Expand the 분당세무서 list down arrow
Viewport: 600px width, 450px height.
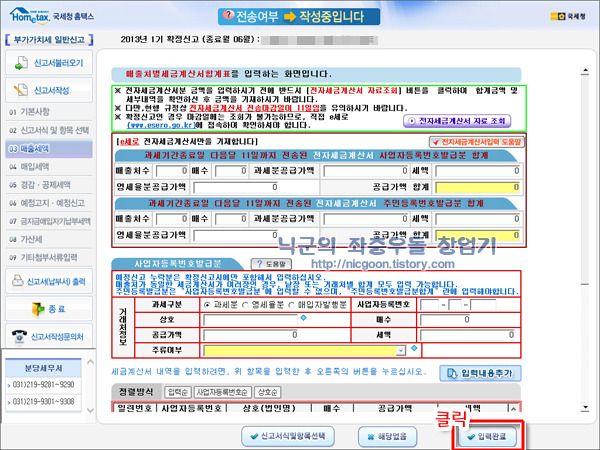(x=90, y=410)
